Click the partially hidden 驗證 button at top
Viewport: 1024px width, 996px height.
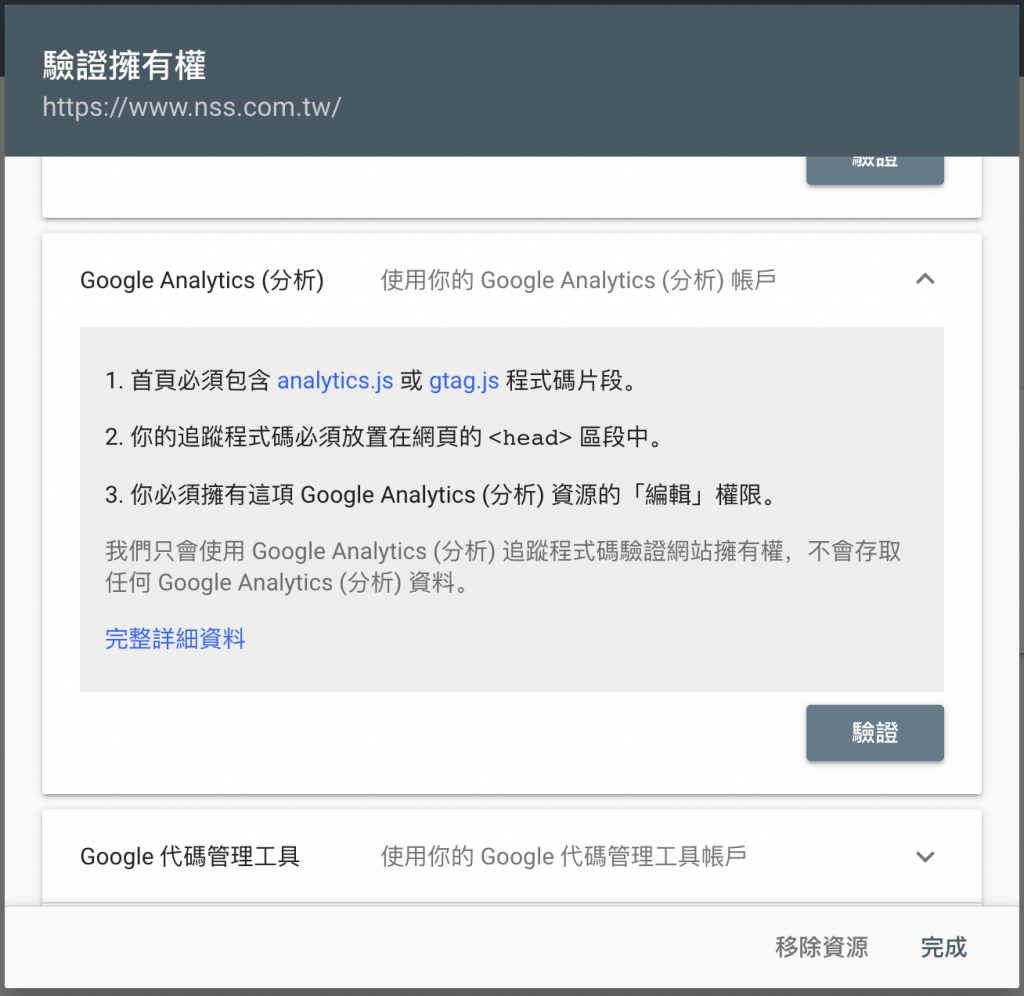(874, 170)
